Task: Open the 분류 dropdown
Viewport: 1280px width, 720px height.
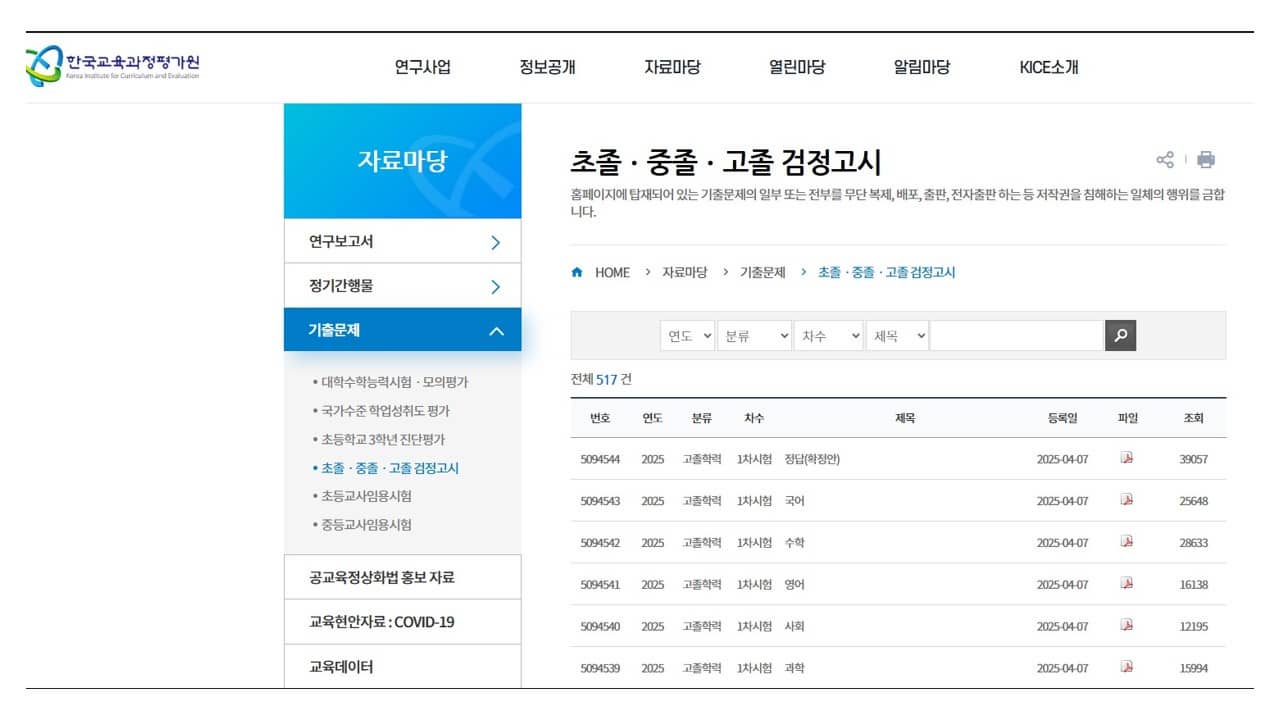Action: tap(755, 336)
